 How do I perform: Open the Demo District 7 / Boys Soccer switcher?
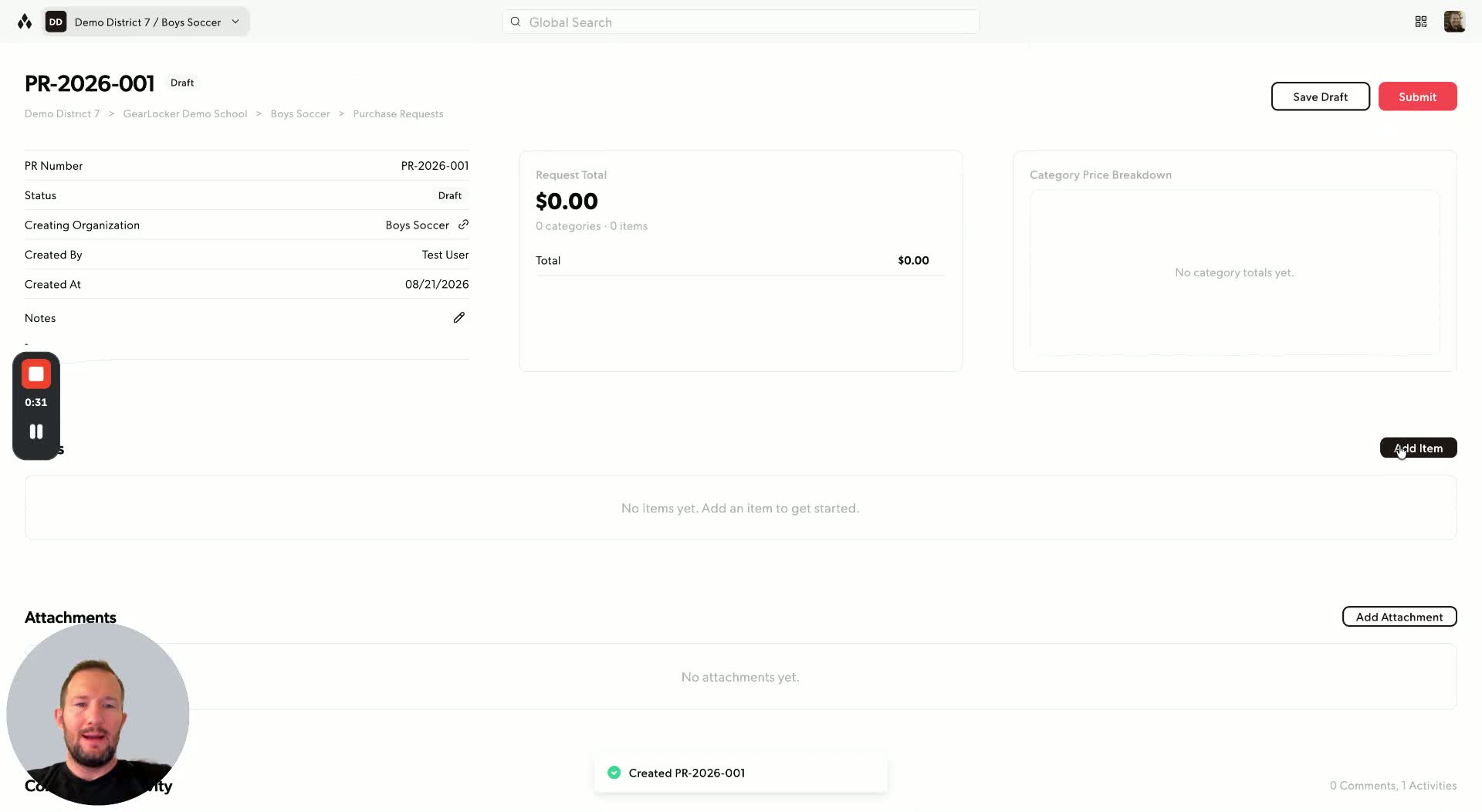[x=147, y=22]
